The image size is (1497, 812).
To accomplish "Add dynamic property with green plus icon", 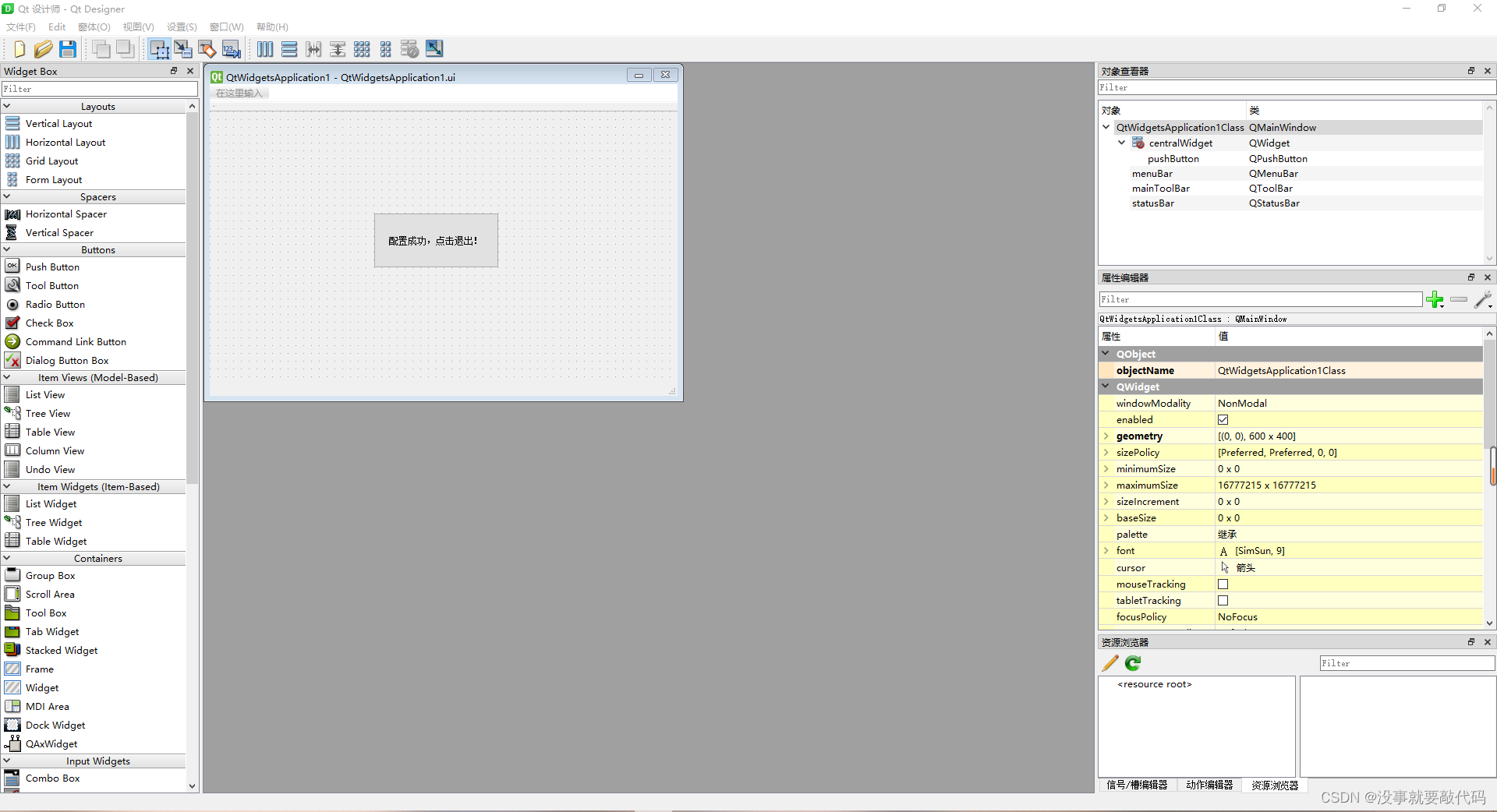I will (1435, 299).
